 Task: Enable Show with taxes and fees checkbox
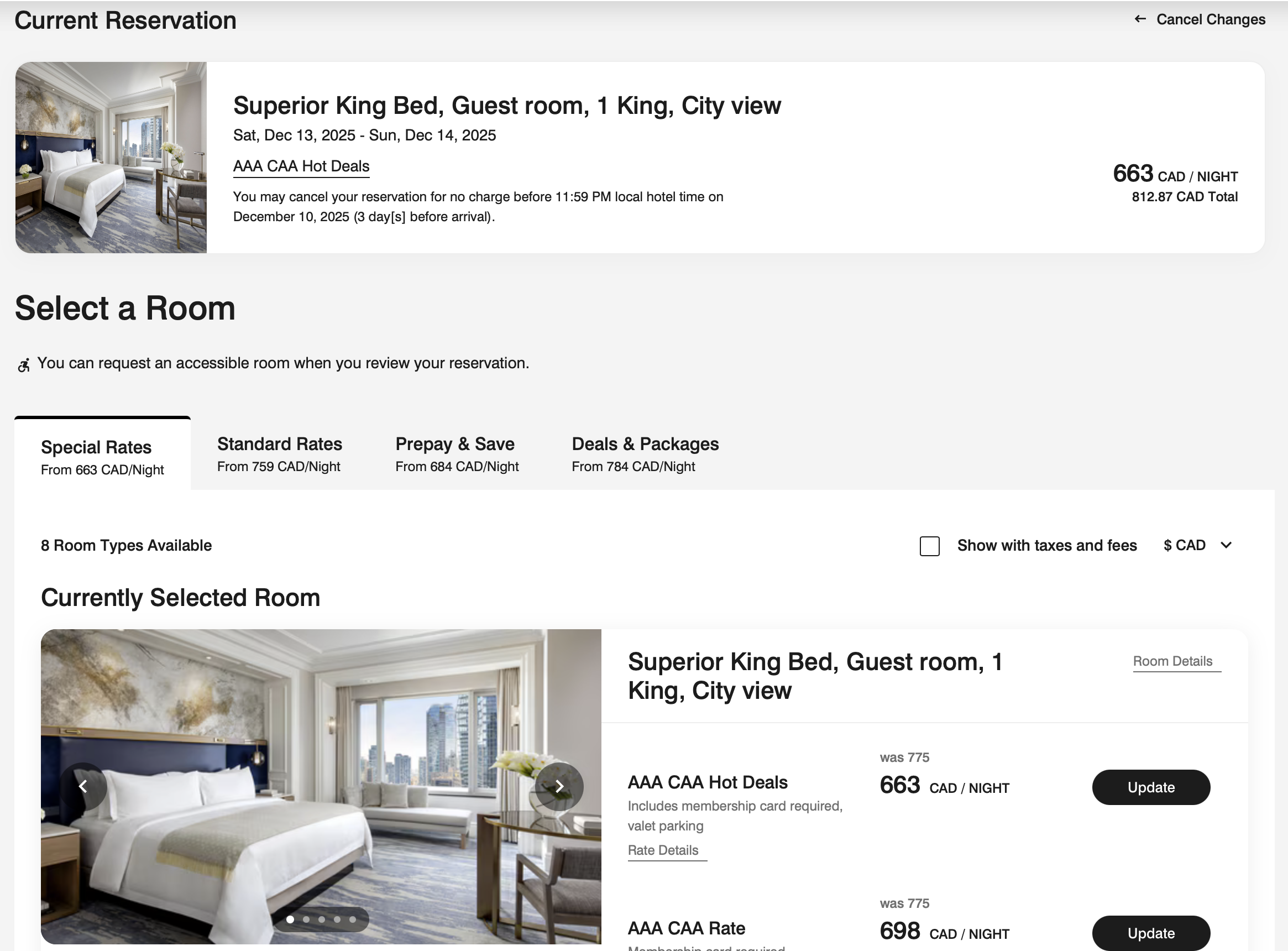pos(929,546)
